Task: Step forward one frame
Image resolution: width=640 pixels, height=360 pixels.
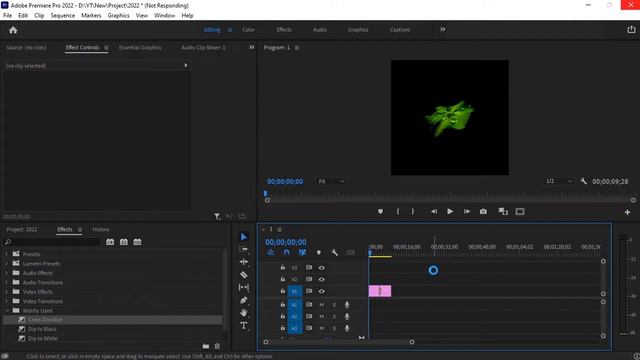Action: tap(467, 211)
